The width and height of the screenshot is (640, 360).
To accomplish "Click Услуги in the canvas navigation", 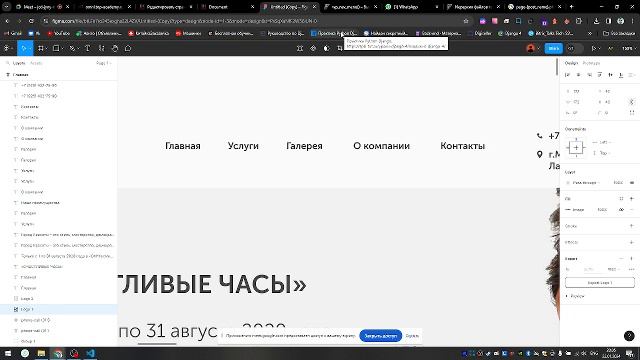I will [243, 146].
